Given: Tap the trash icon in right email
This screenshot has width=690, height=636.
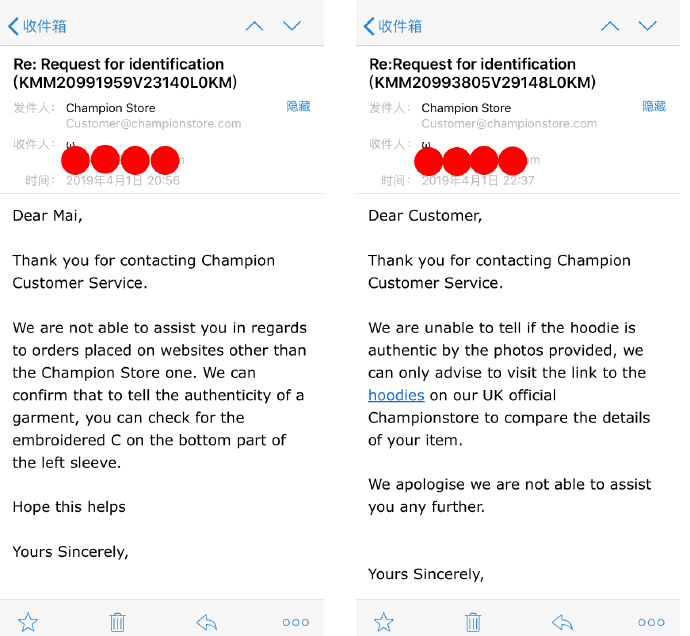Looking at the screenshot, I should (474, 622).
